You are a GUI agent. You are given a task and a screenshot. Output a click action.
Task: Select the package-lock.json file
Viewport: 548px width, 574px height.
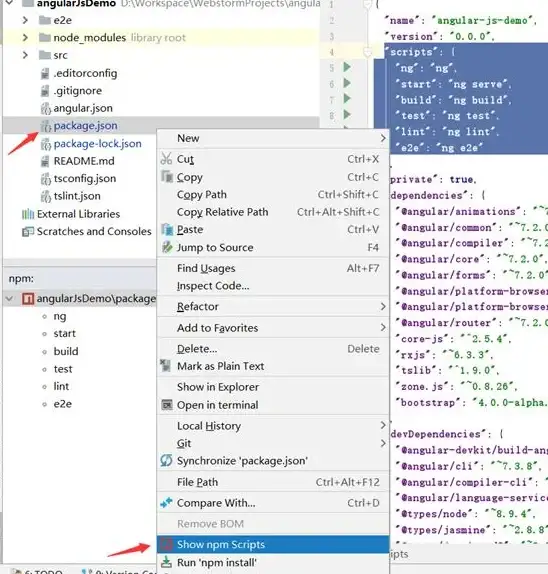pos(97,144)
